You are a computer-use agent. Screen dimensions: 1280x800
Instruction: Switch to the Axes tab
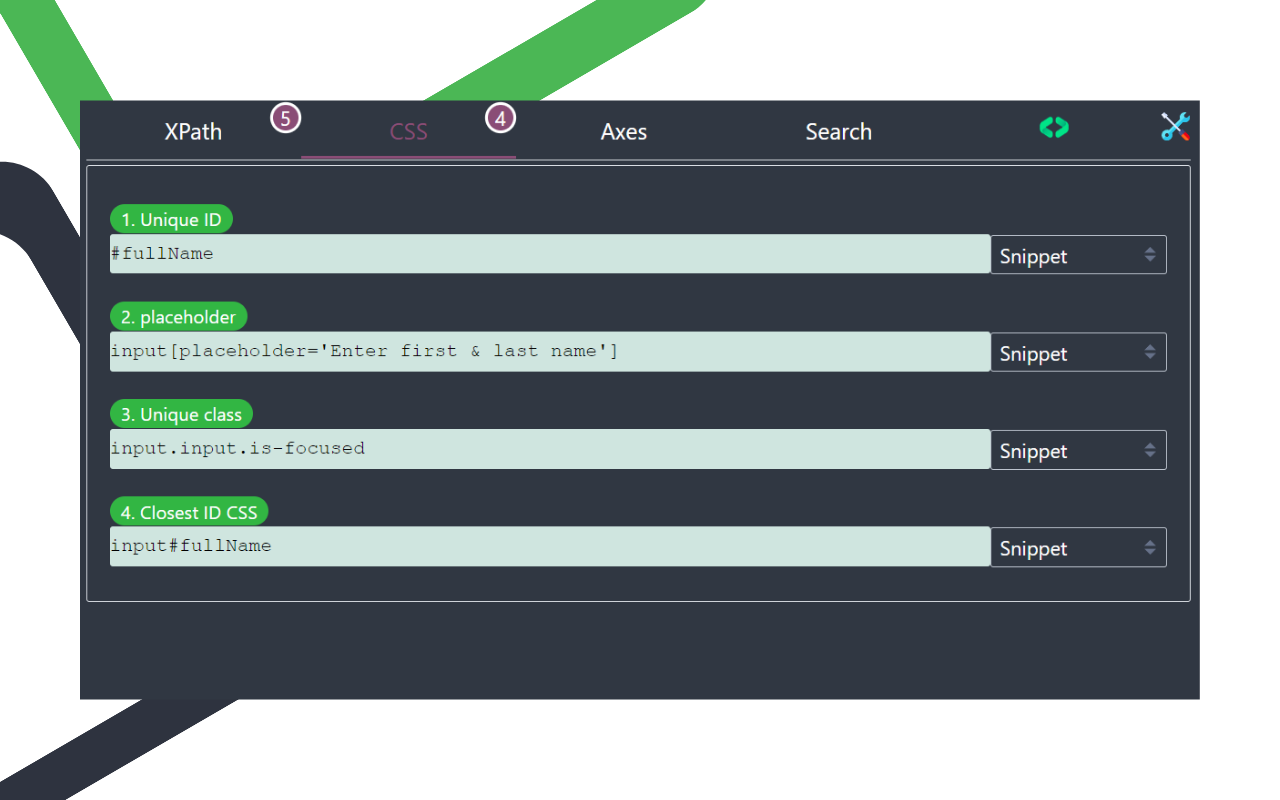[x=624, y=131]
